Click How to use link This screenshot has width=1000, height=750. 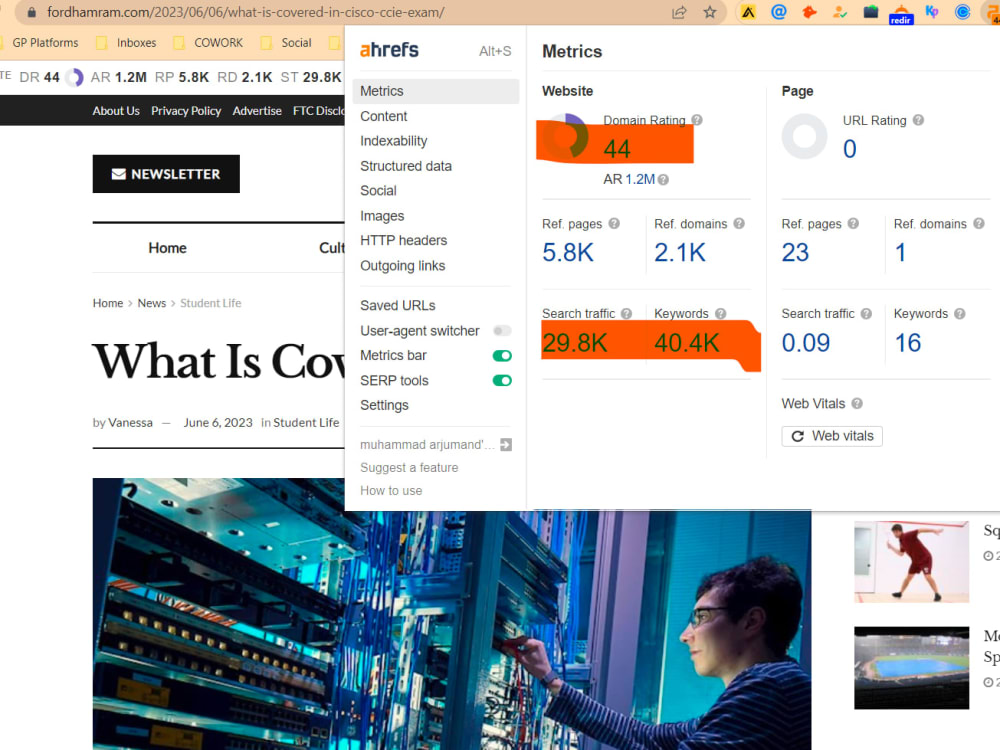click(x=391, y=490)
